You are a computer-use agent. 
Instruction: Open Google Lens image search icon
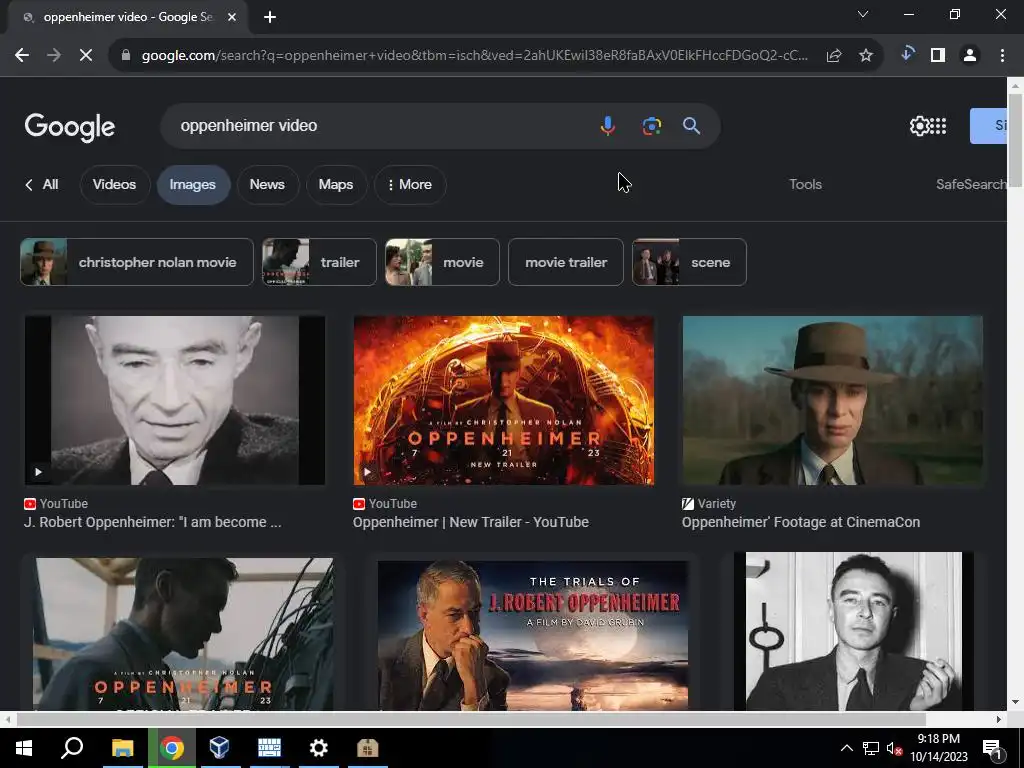651,125
